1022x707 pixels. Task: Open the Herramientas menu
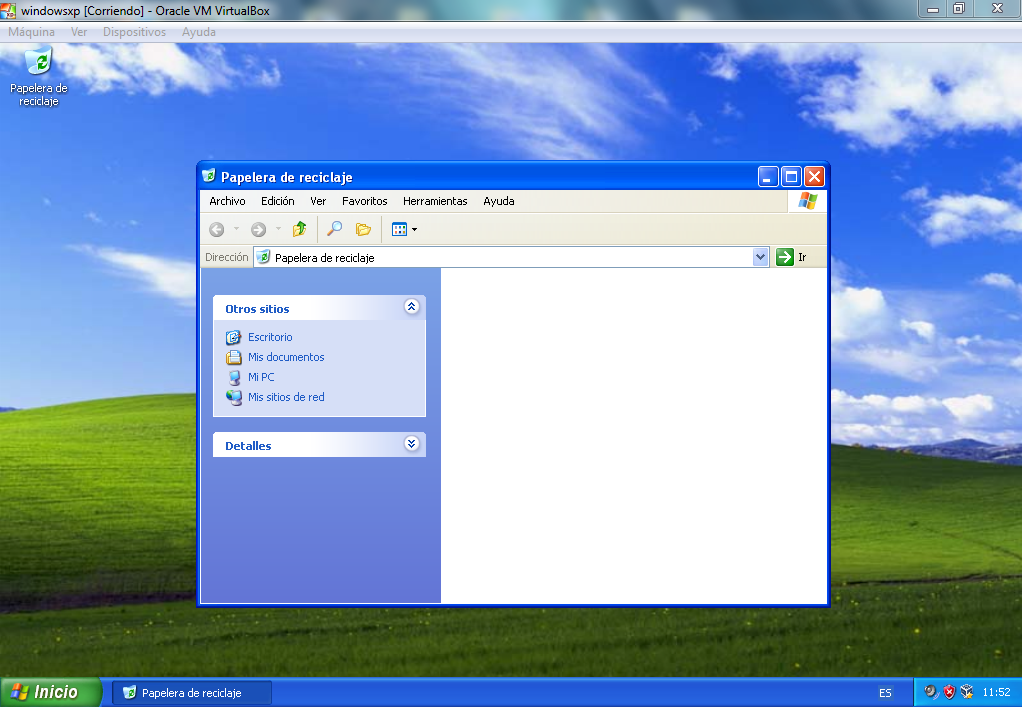point(435,201)
